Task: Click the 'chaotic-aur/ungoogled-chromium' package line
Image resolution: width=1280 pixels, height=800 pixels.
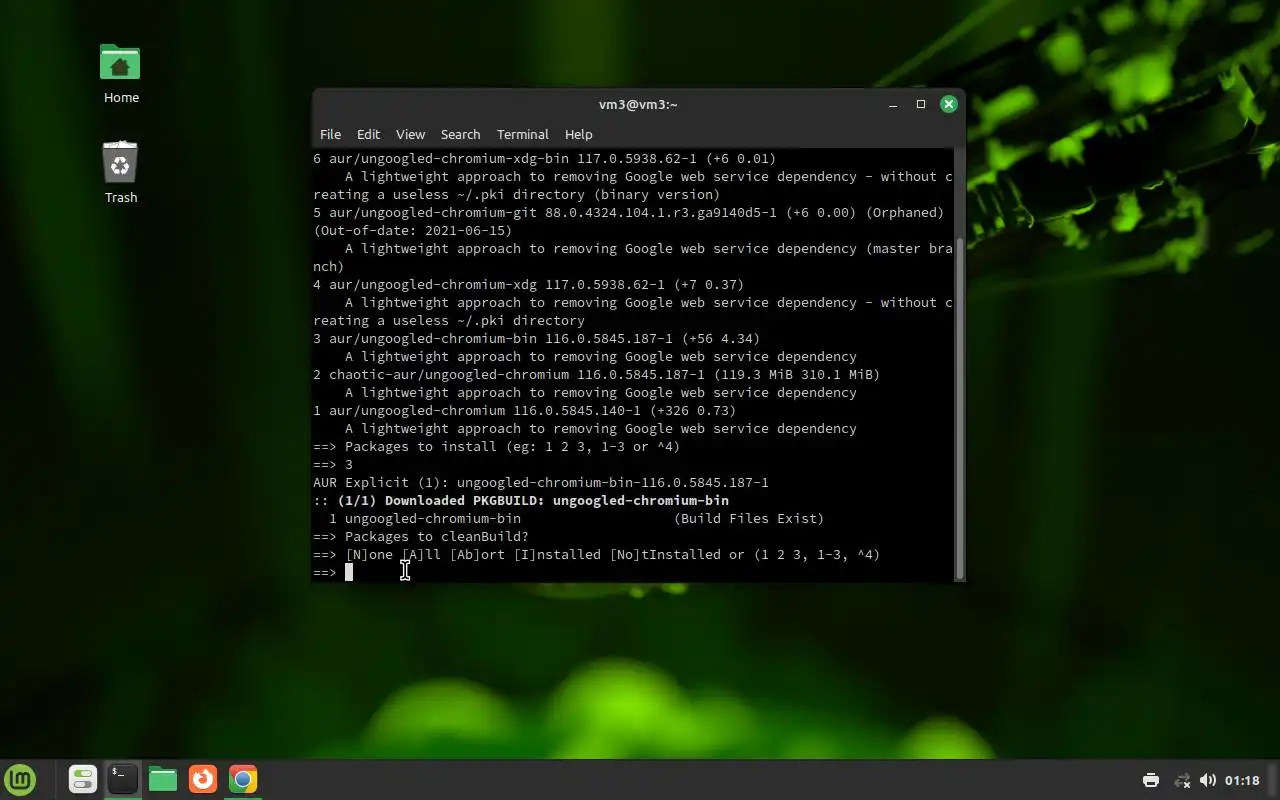Action: tap(596, 374)
